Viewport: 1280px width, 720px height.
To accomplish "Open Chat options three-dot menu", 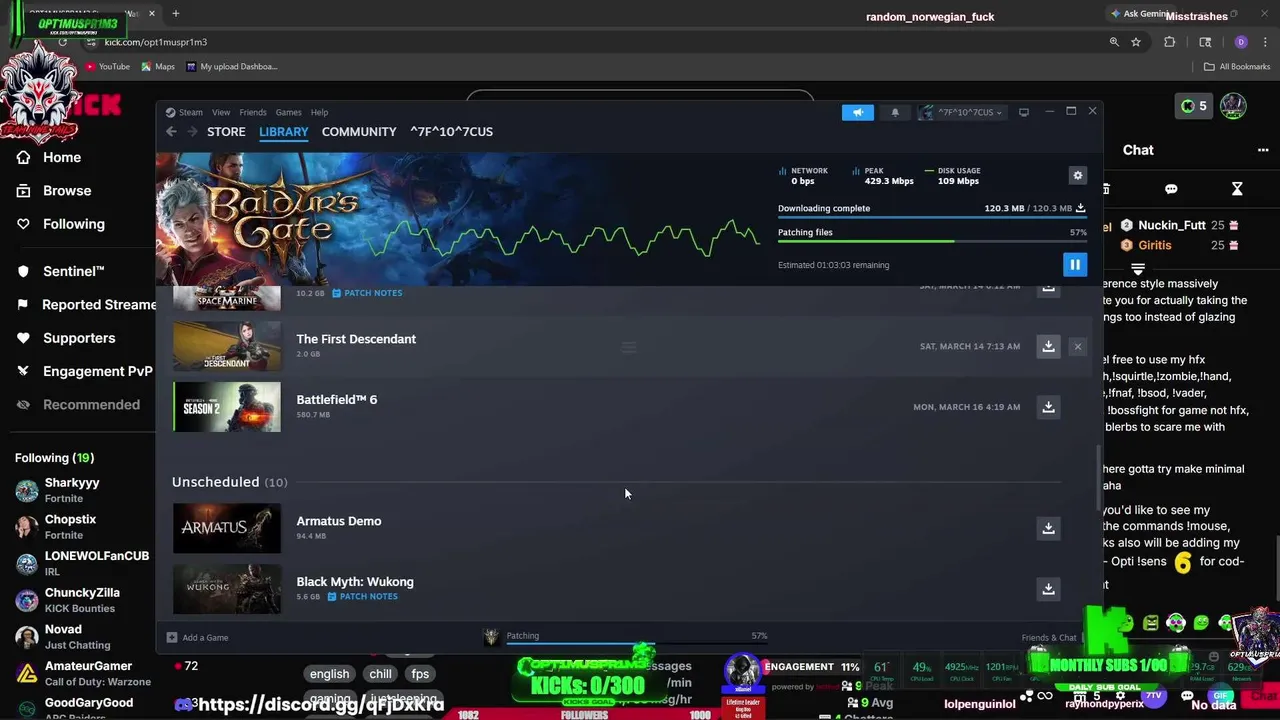I will coord(1263,150).
